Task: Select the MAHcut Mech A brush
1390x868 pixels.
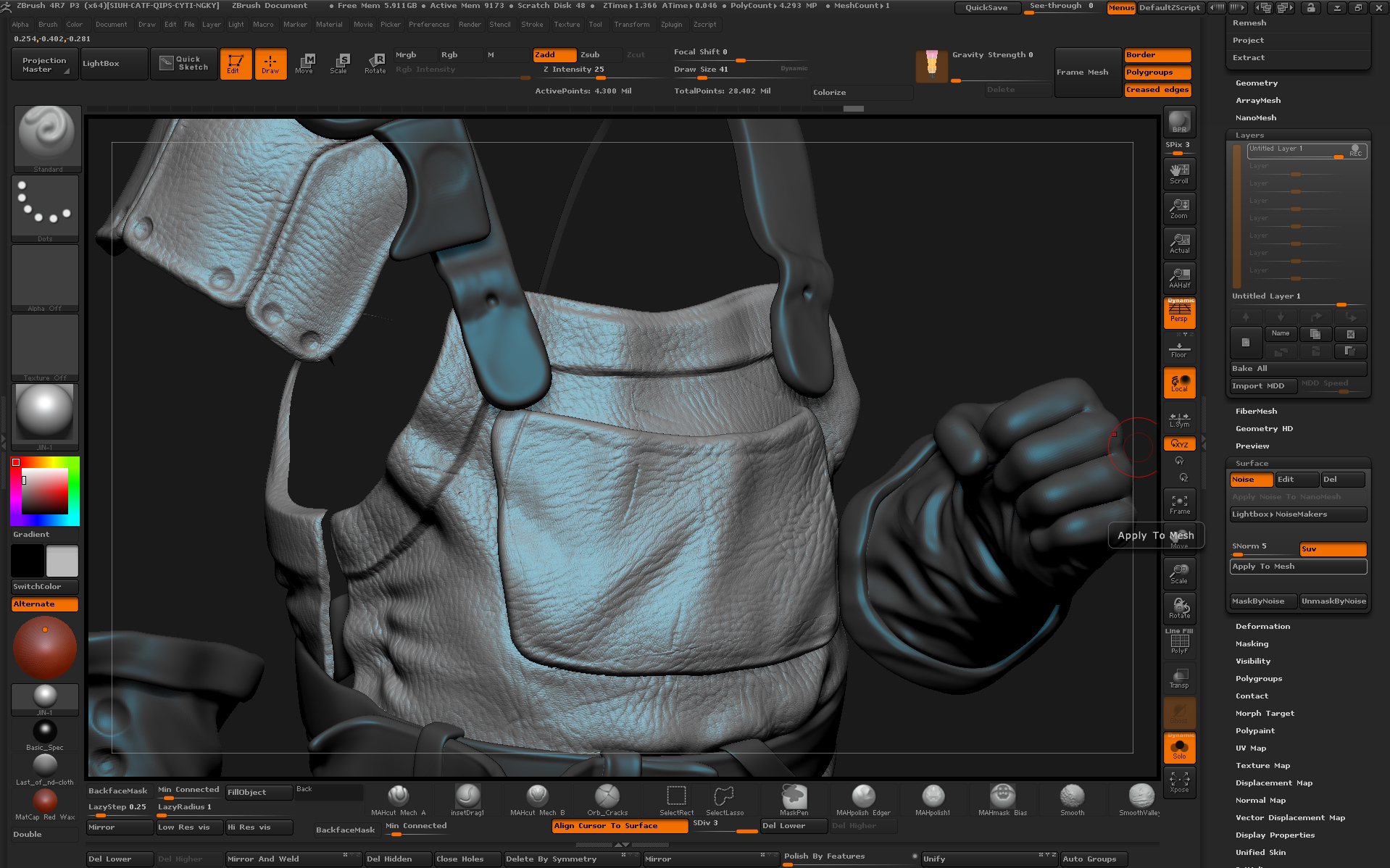Action: [x=398, y=800]
